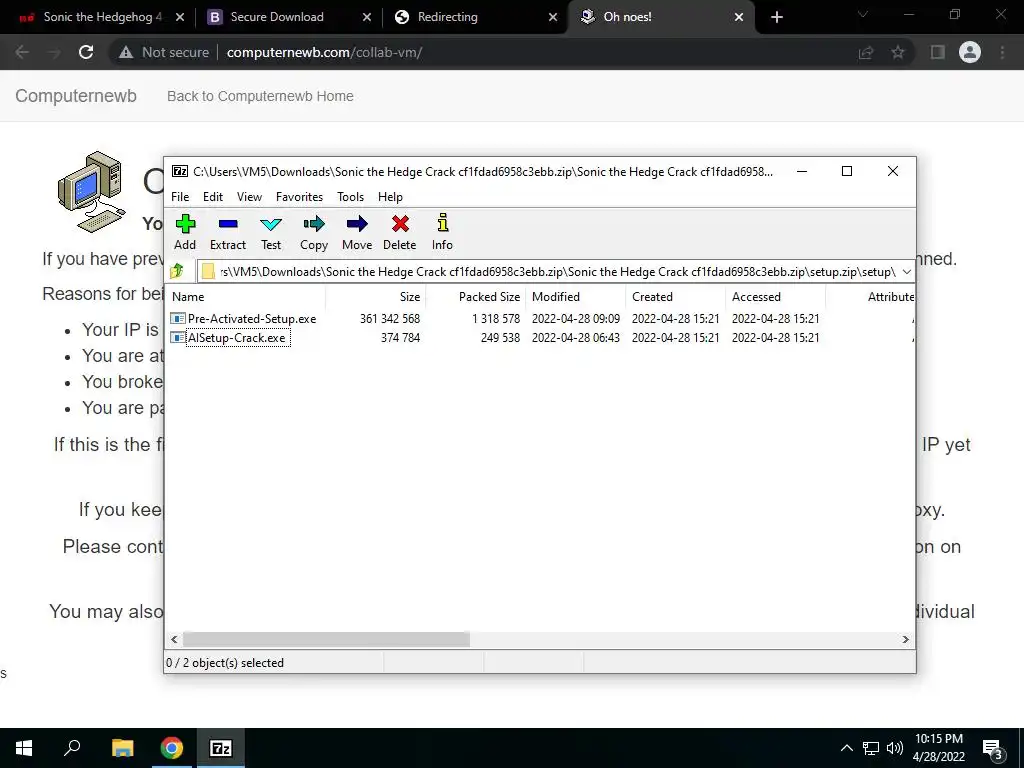The image size is (1024, 768).
Task: Open Windows Start menu
Action: [x=24, y=748]
